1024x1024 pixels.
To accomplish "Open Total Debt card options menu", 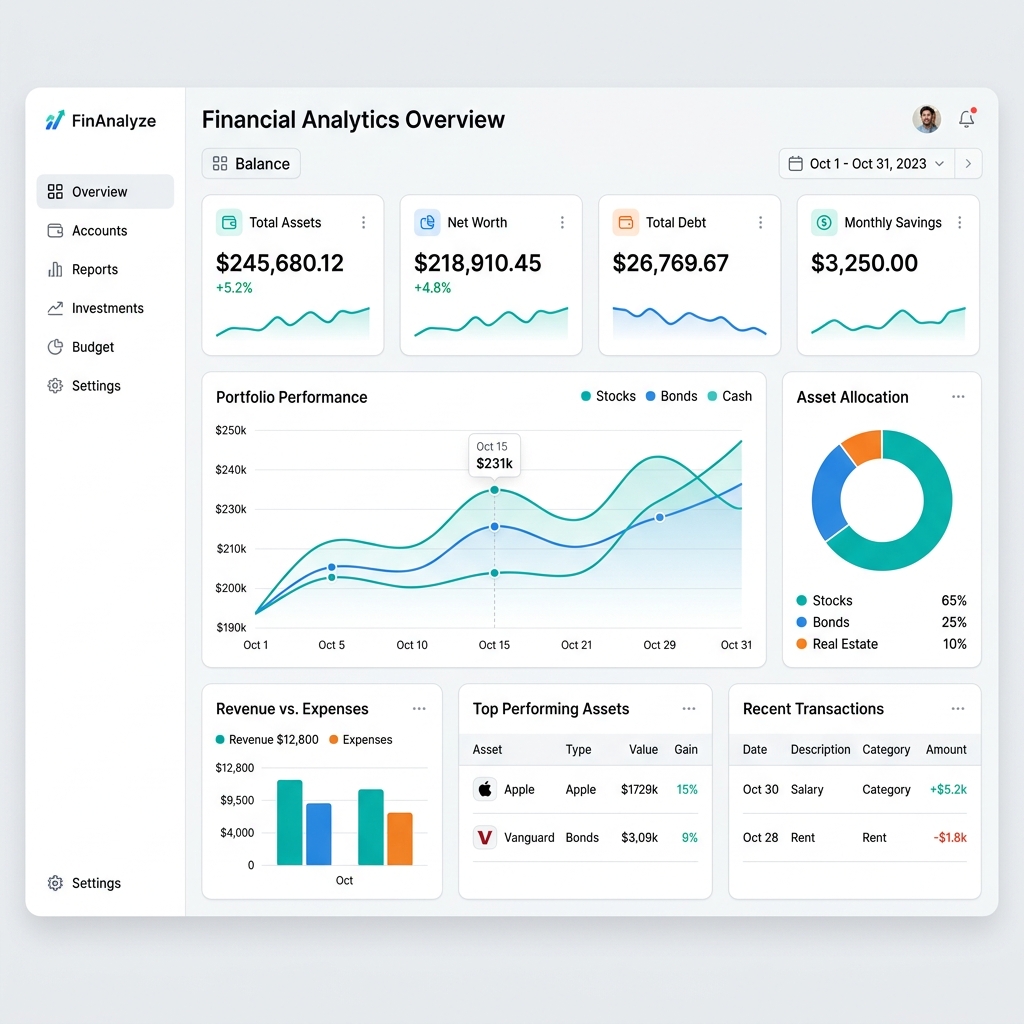I will tap(761, 223).
